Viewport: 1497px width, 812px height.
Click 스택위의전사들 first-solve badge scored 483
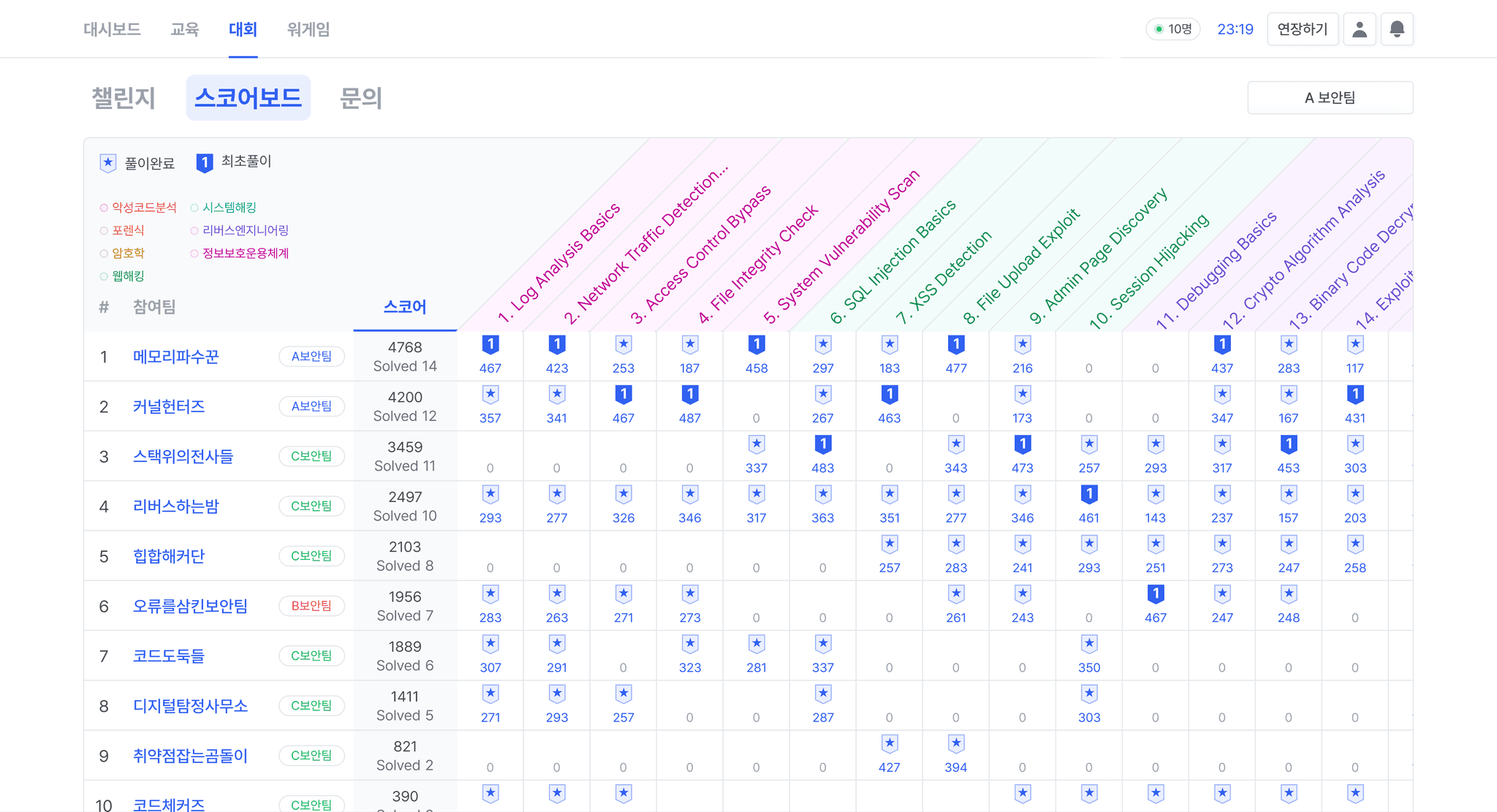[823, 444]
